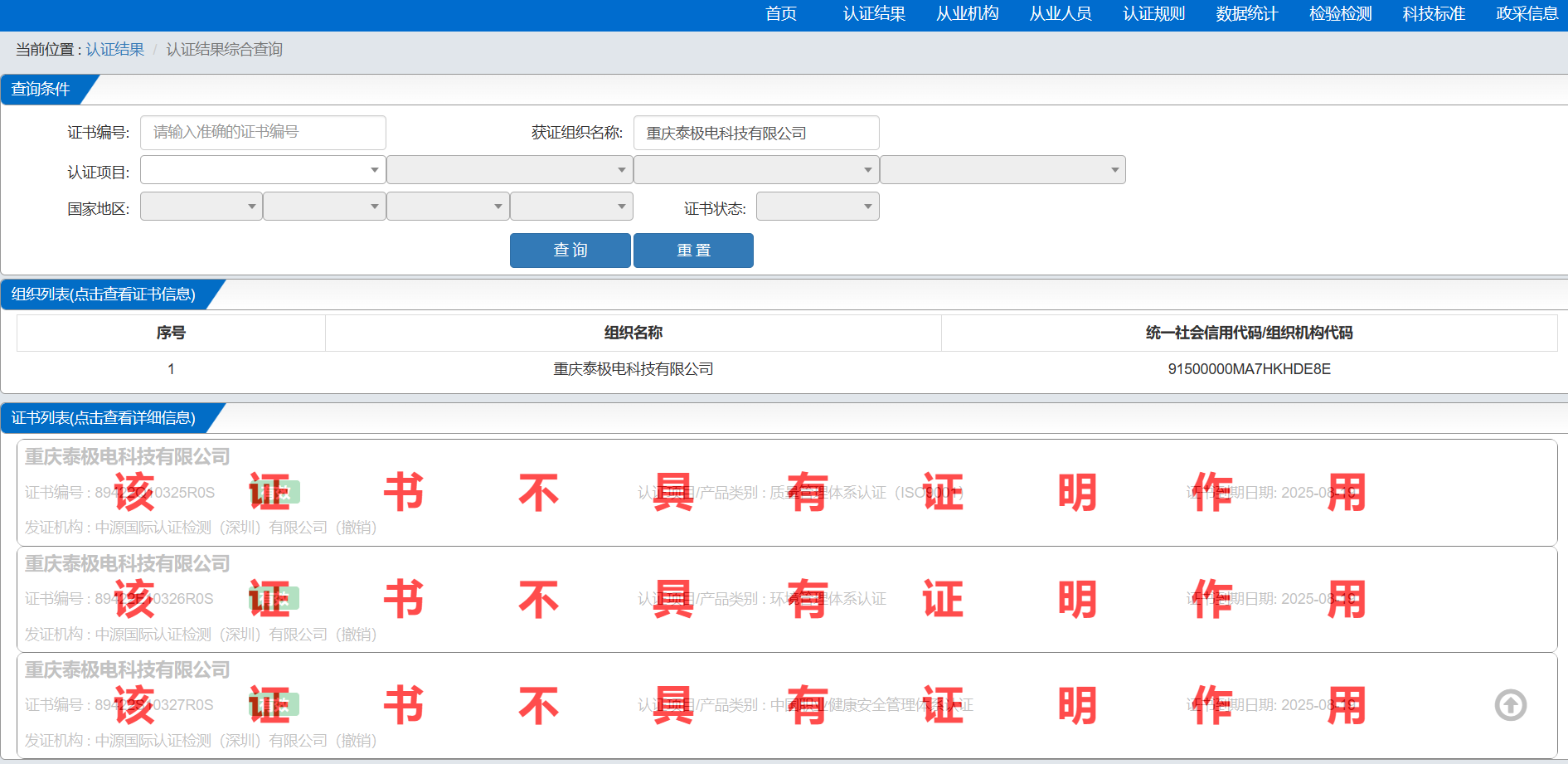Click the 重置 reset button

[x=693, y=251]
